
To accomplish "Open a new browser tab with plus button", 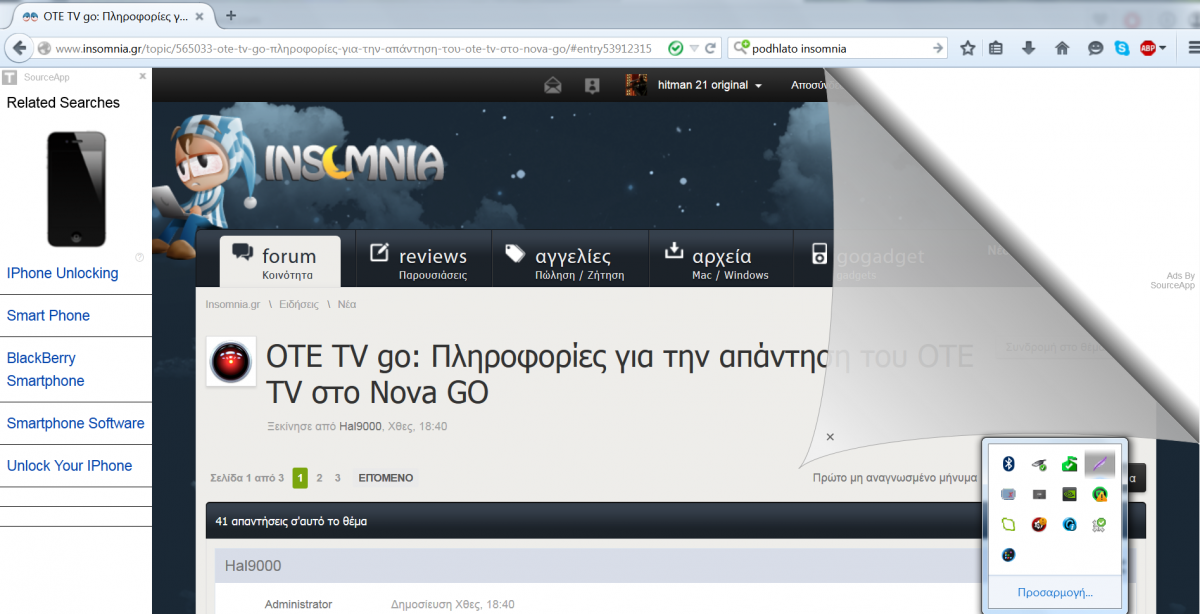I will point(231,15).
